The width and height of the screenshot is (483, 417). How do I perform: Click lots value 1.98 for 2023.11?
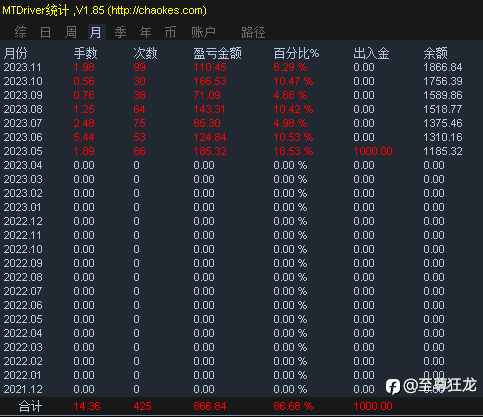[84, 67]
